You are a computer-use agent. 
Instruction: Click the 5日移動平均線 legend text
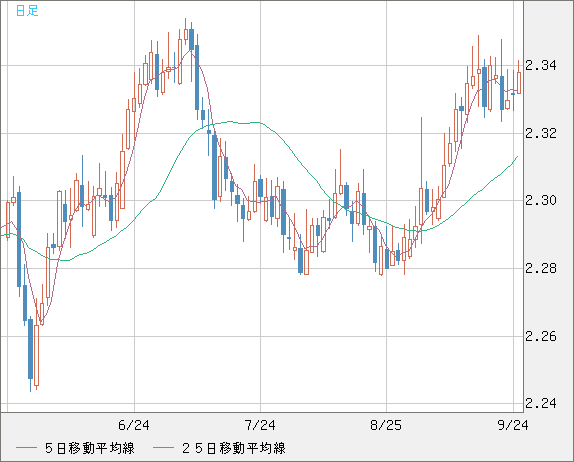coord(90,448)
